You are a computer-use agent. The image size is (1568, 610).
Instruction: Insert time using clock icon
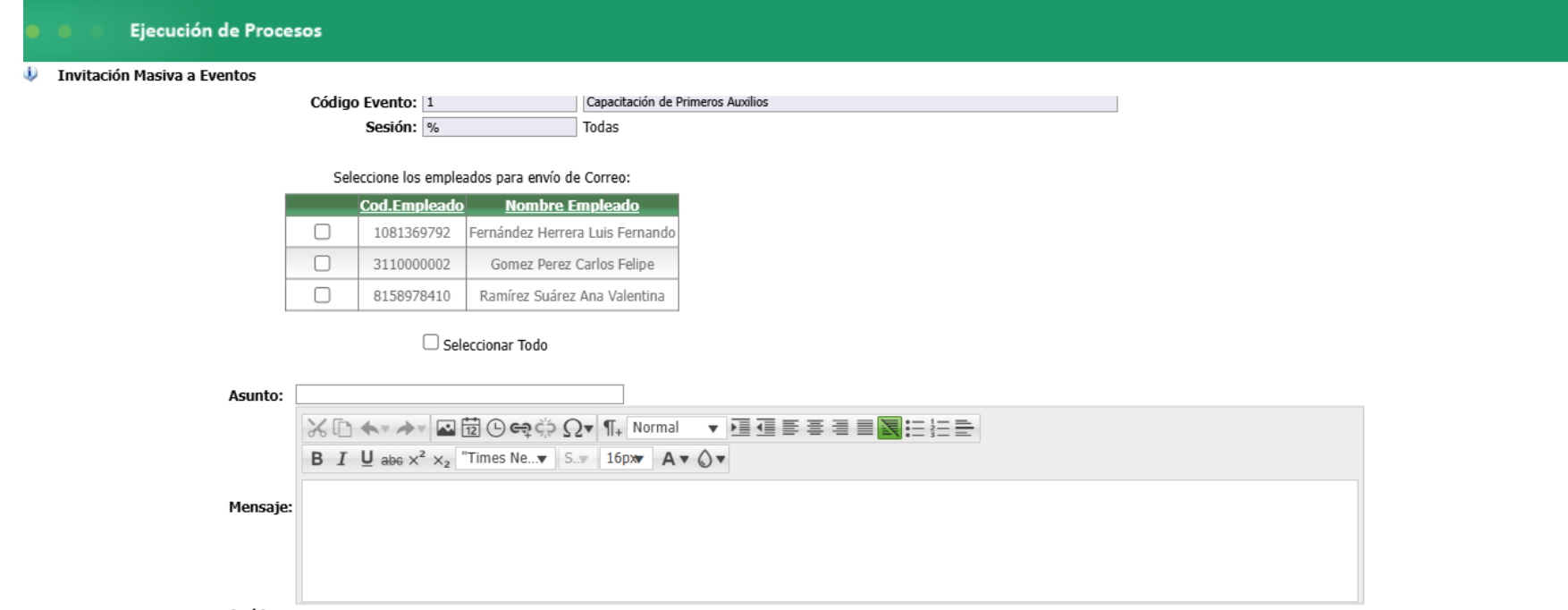point(496,428)
